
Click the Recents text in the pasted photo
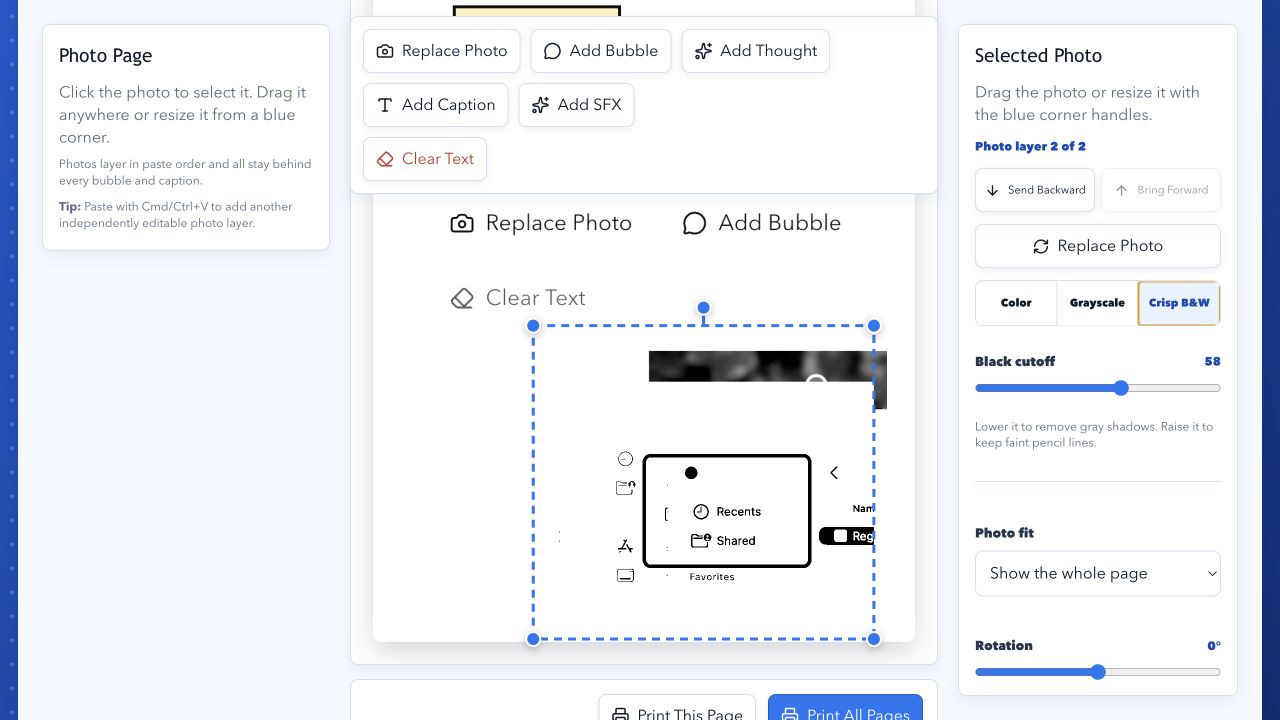pyautogui.click(x=739, y=512)
